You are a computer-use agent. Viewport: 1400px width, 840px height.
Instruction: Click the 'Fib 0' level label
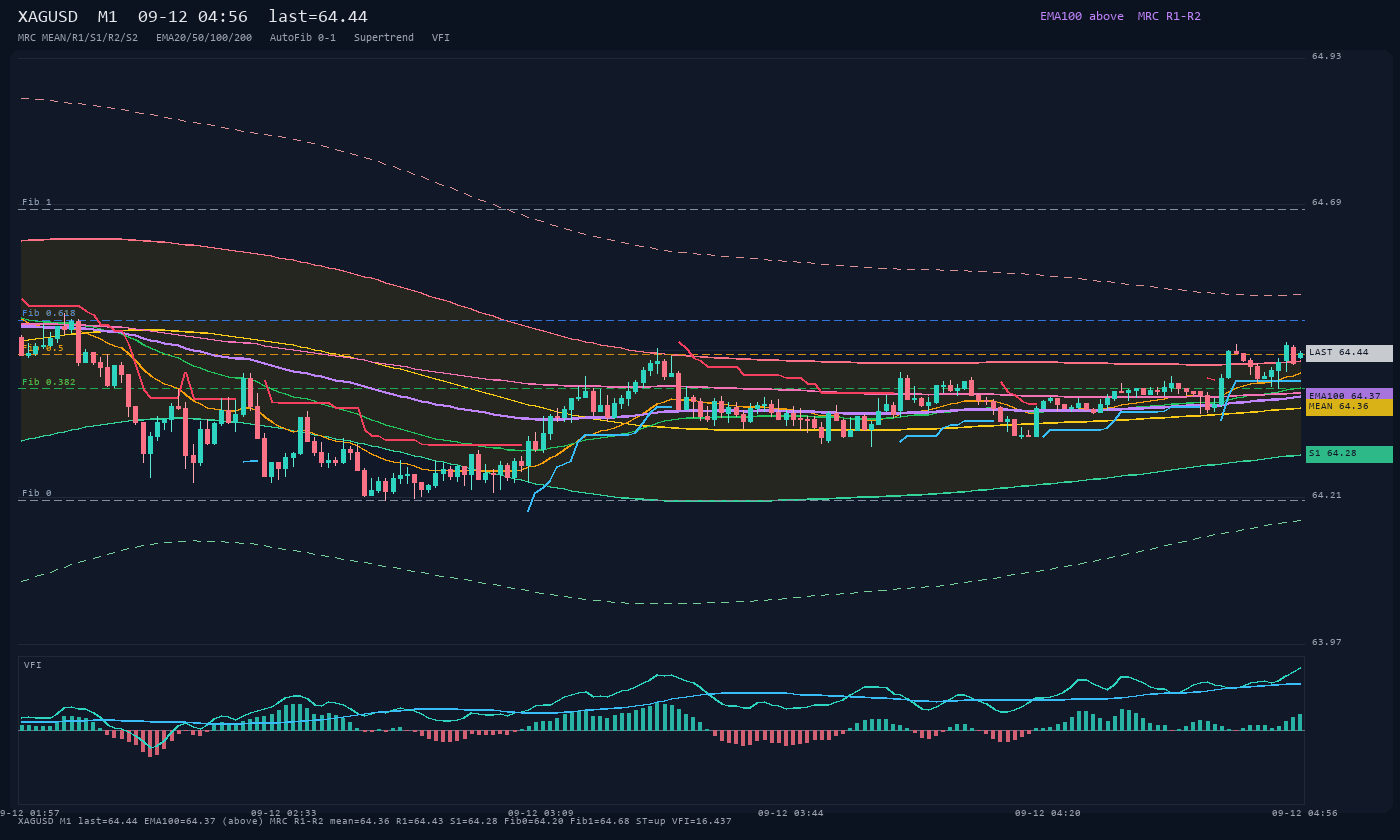point(37,493)
